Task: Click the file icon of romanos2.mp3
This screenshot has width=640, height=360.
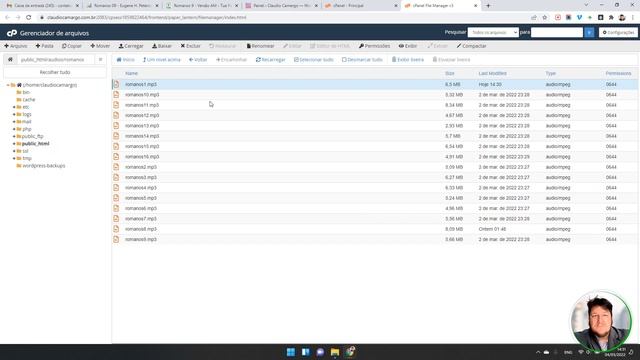Action: (116, 167)
